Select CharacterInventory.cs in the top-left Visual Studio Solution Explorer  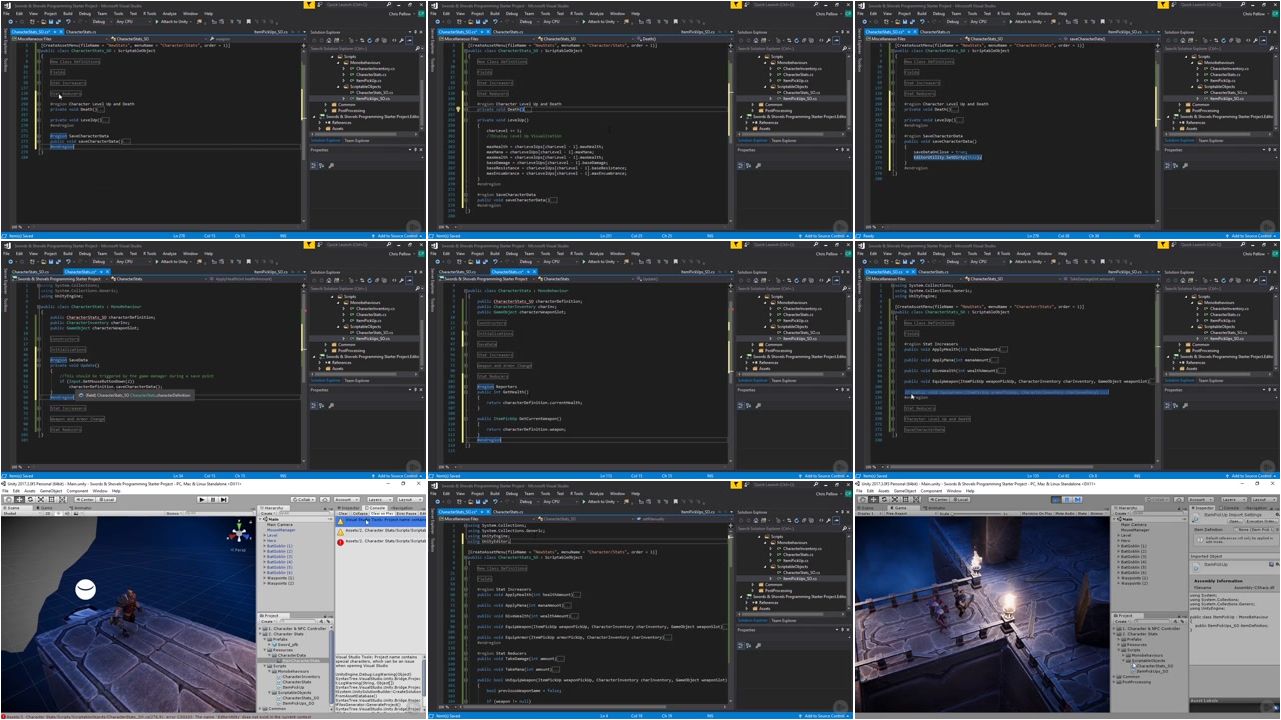click(x=375, y=69)
